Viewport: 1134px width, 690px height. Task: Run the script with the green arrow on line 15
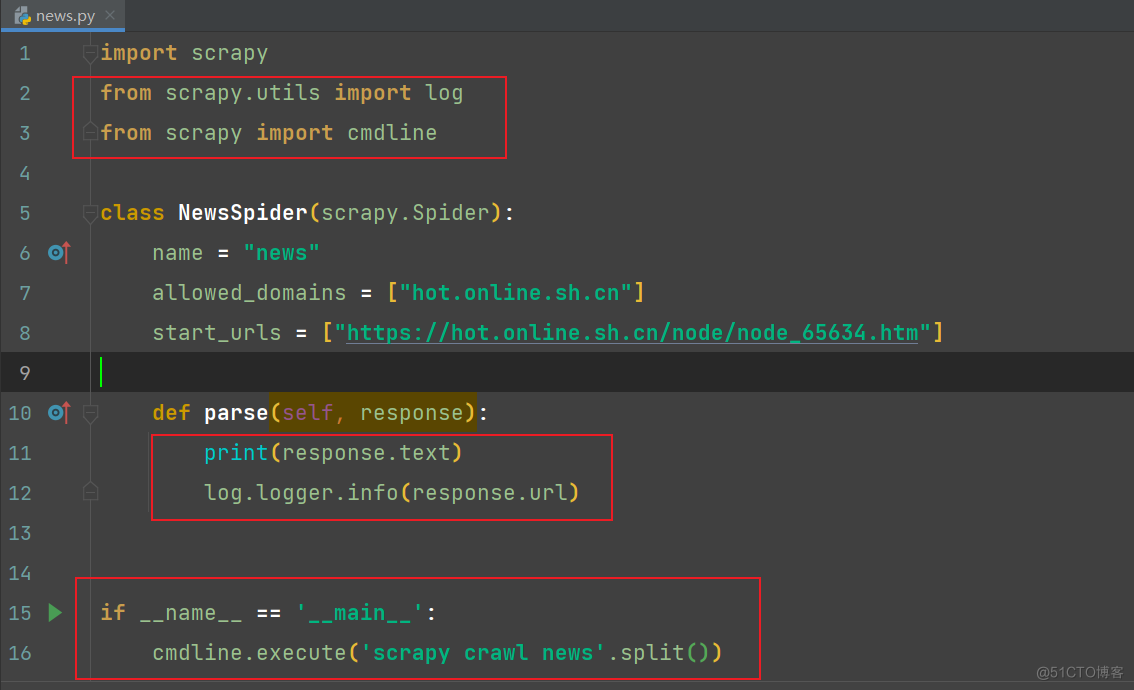(55, 613)
